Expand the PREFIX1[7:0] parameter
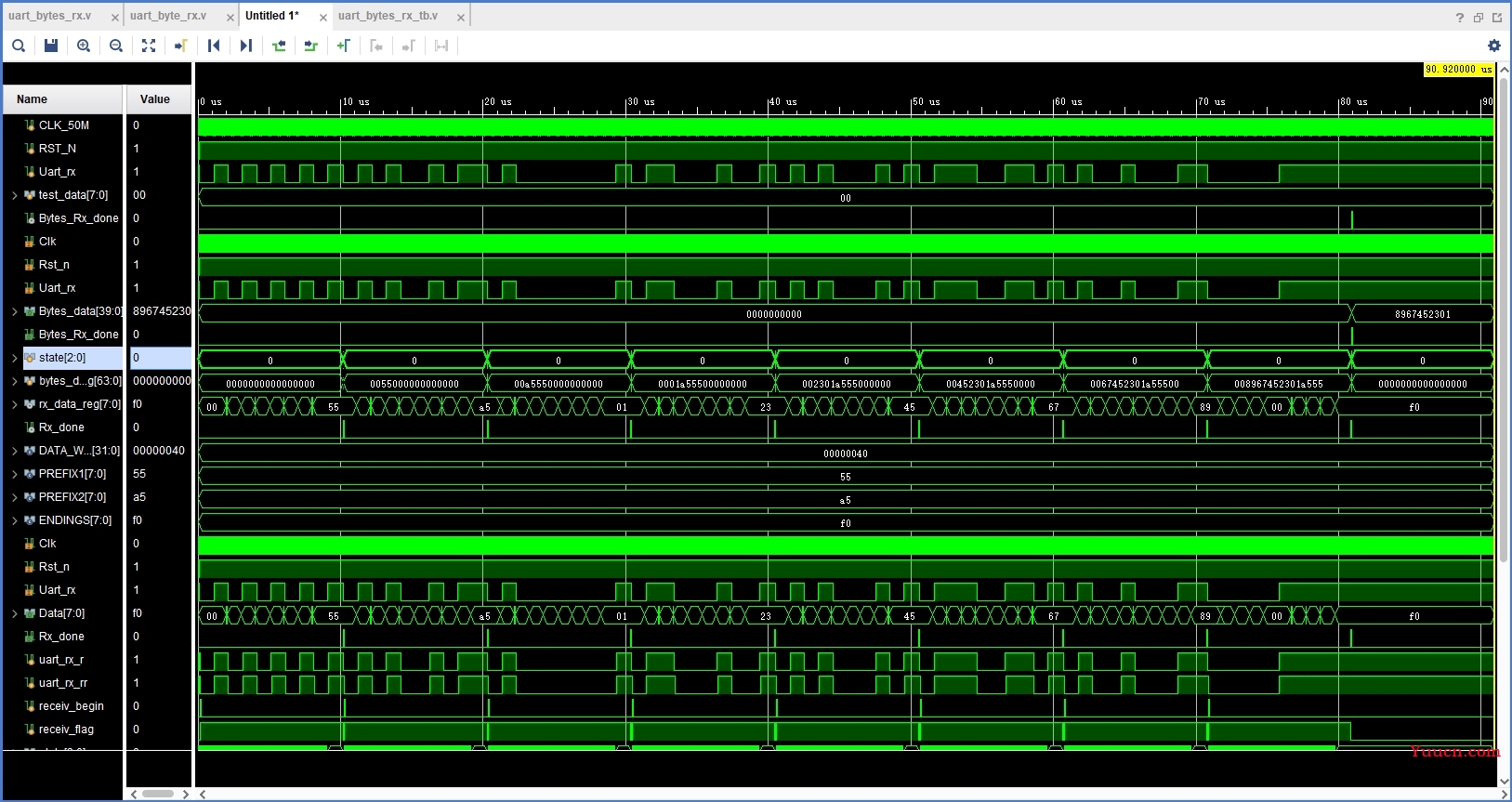This screenshot has width=1512, height=802. (14, 474)
